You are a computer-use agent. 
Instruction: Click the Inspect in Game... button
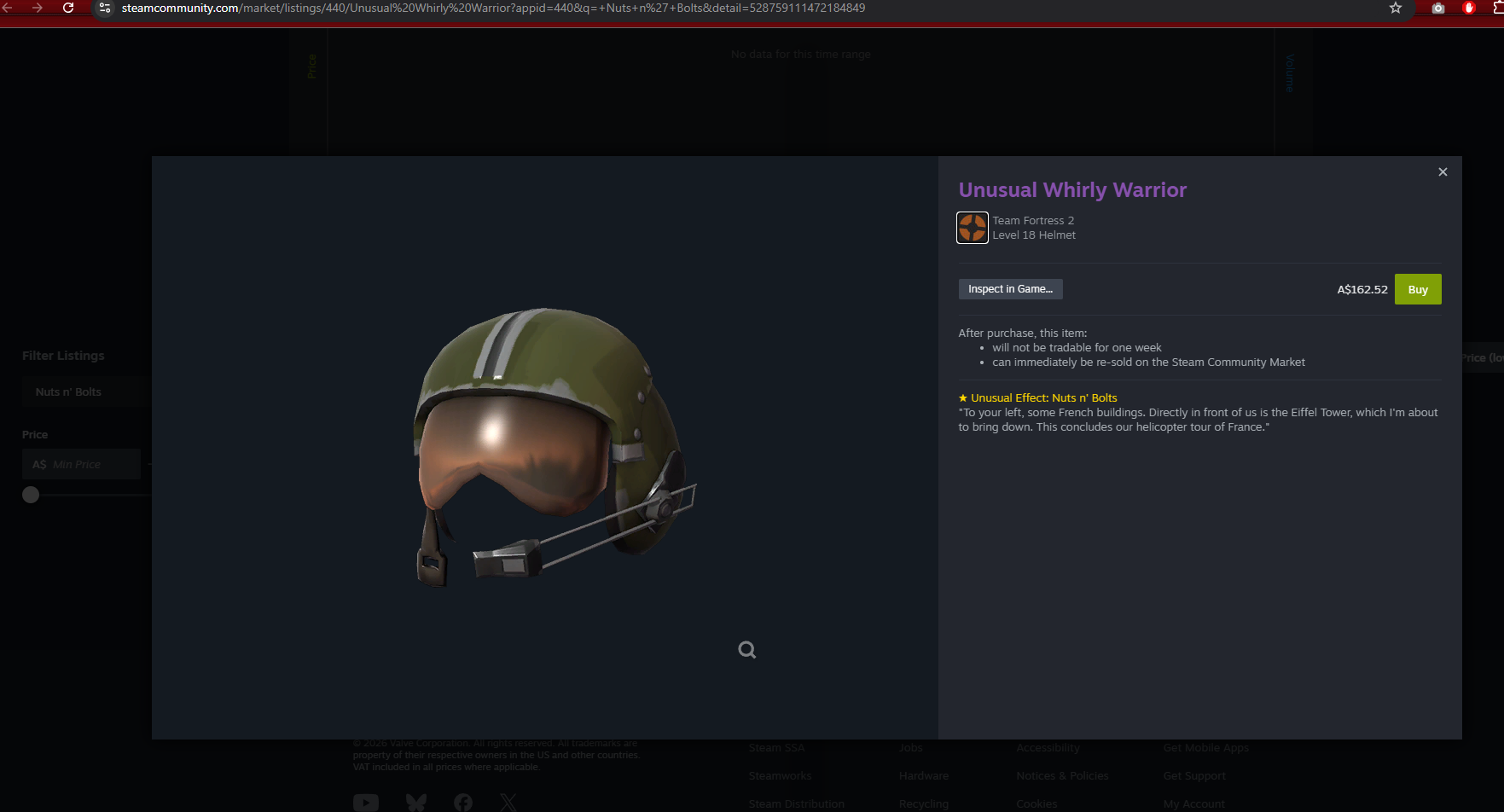tap(1010, 289)
